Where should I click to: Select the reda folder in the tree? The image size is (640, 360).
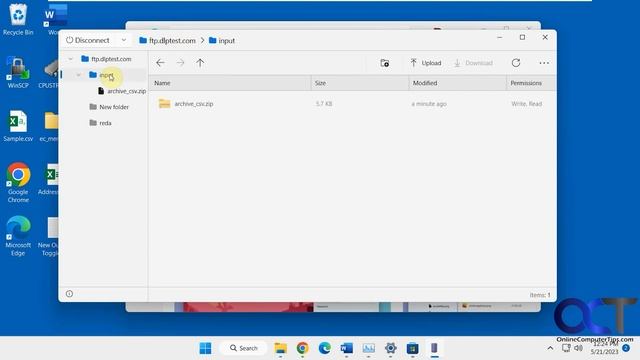(100, 123)
